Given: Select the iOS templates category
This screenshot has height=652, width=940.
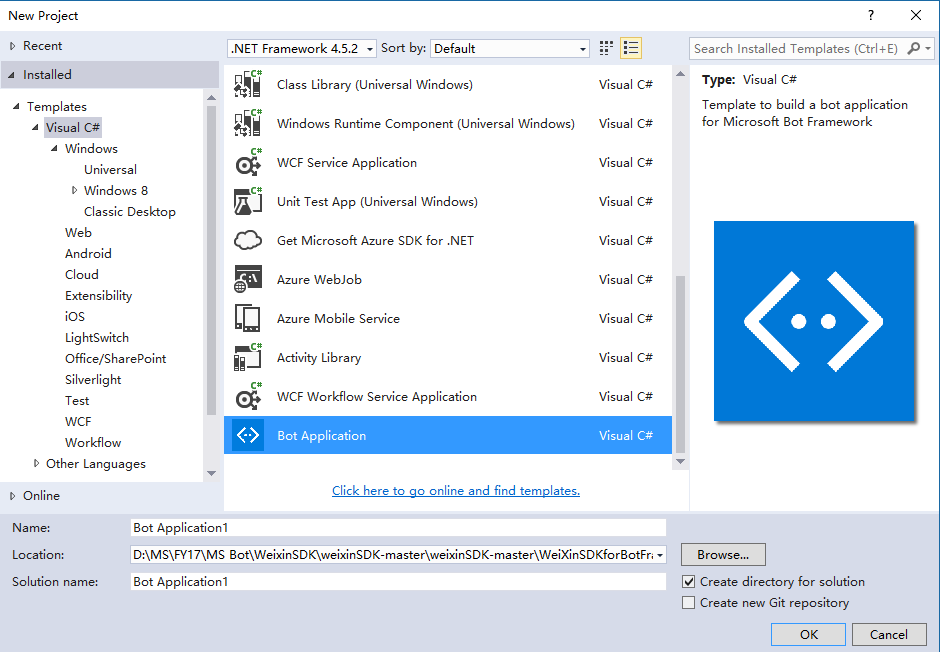Looking at the screenshot, I should [x=75, y=316].
